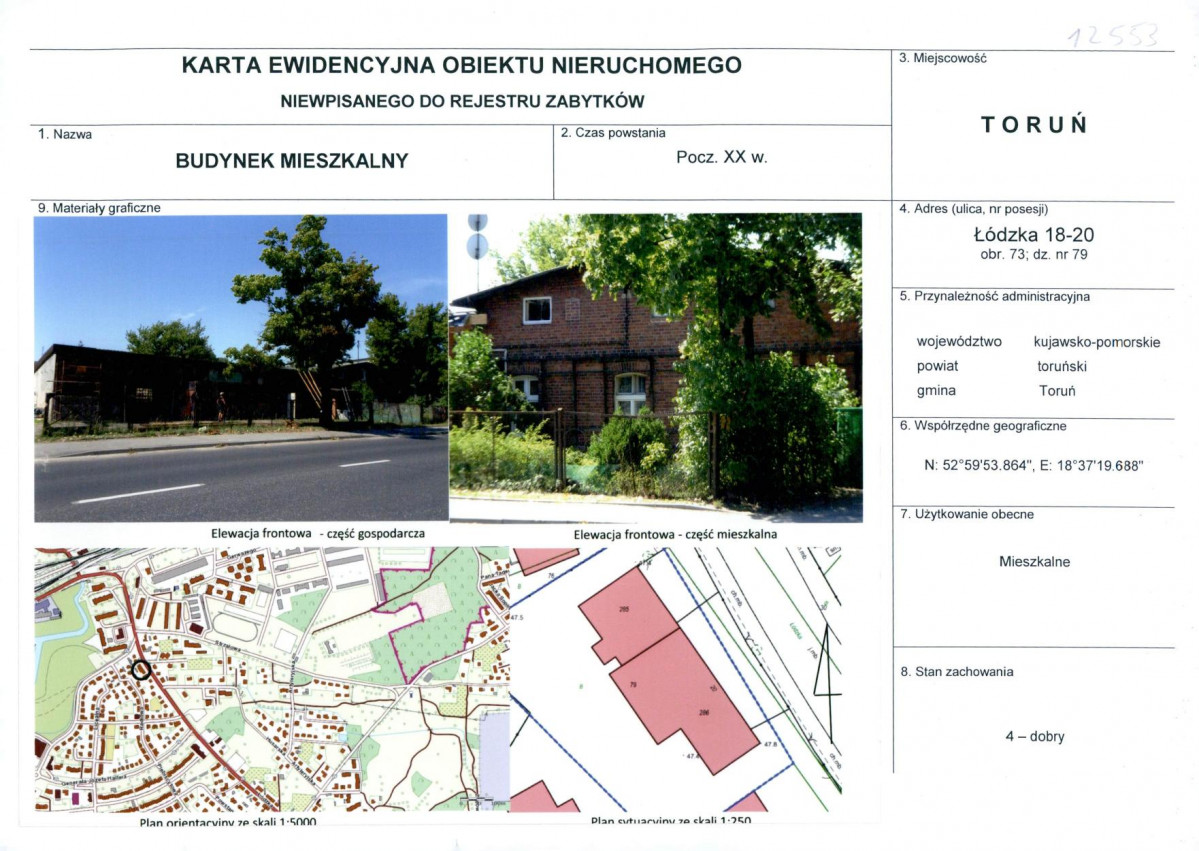This screenshot has height=851, width=1199.
Task: Click the value 'kujawsko-pomorskie'
Action: coord(1097,342)
